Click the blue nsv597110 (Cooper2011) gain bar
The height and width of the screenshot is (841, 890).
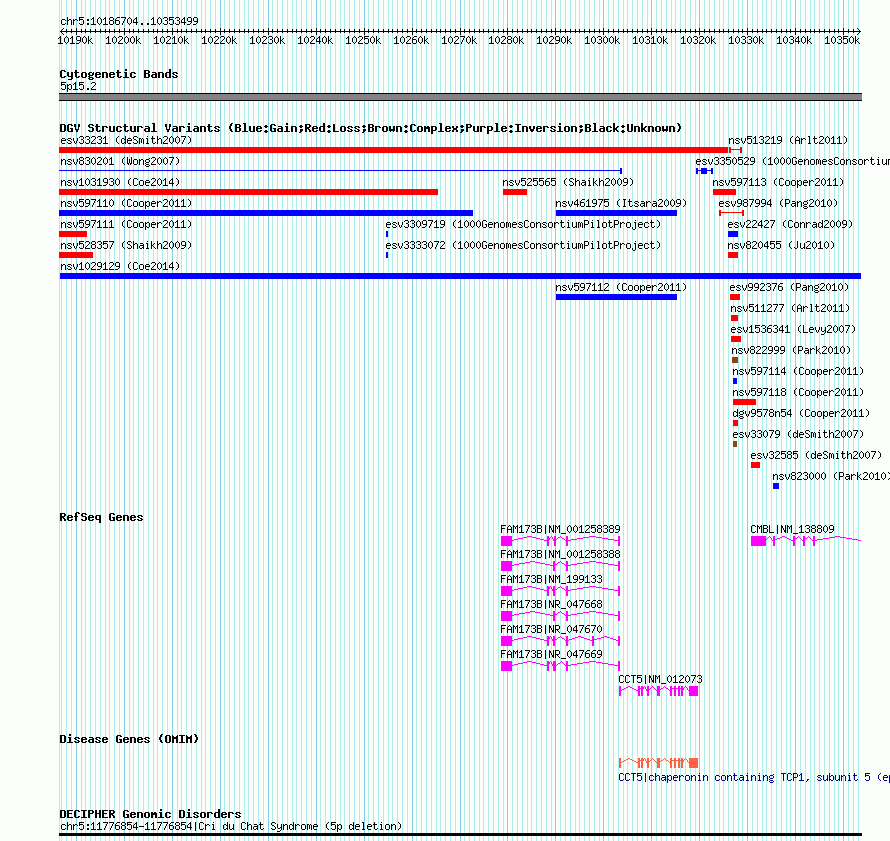tap(266, 213)
